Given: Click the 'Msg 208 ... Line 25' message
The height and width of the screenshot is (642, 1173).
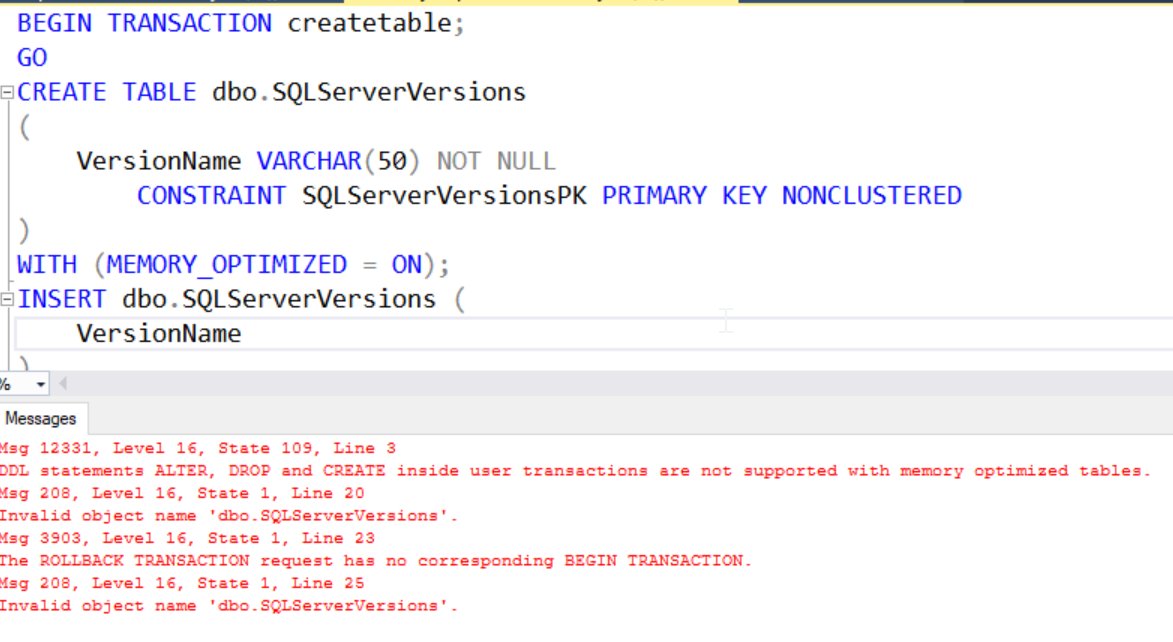Looking at the screenshot, I should pos(182,583).
